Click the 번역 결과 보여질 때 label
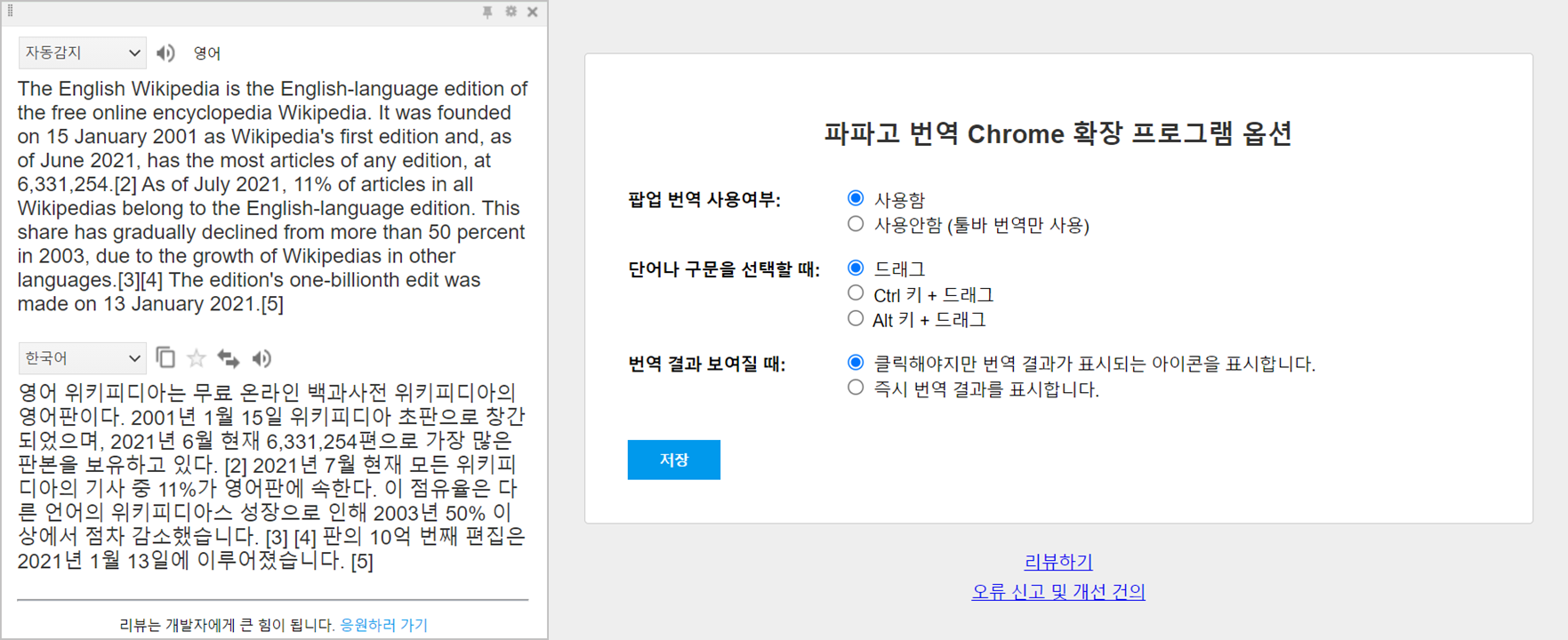Image resolution: width=1568 pixels, height=640 pixels. pos(707,364)
